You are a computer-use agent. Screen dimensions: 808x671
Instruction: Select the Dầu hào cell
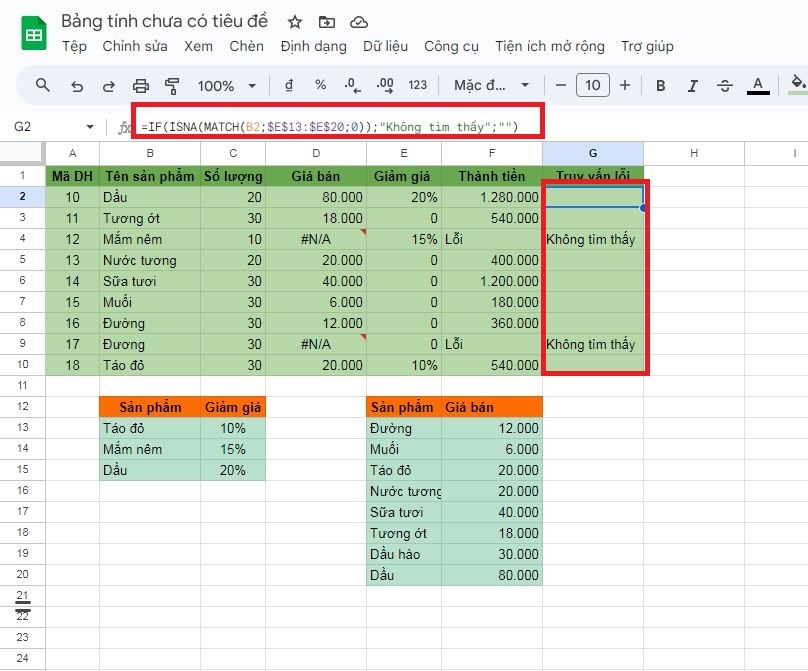pos(404,554)
